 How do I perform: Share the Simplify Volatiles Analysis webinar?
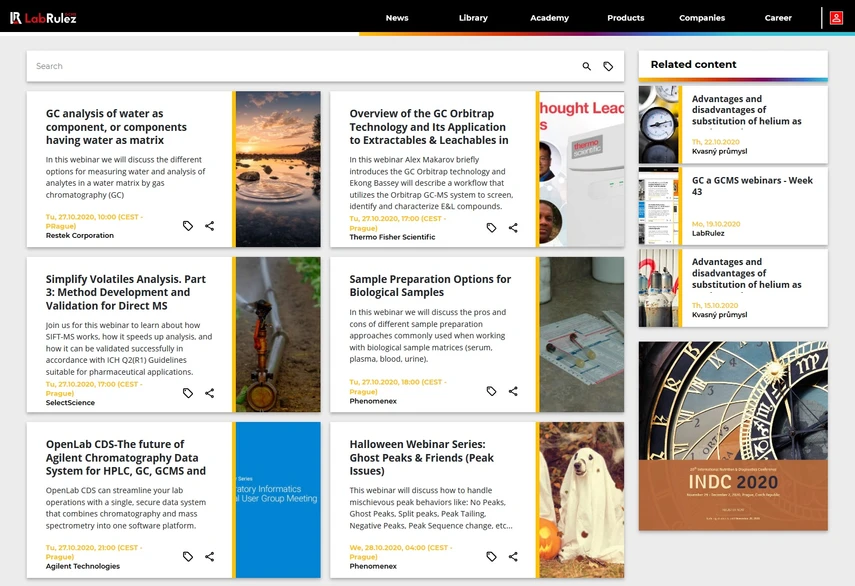pyautogui.click(x=209, y=393)
